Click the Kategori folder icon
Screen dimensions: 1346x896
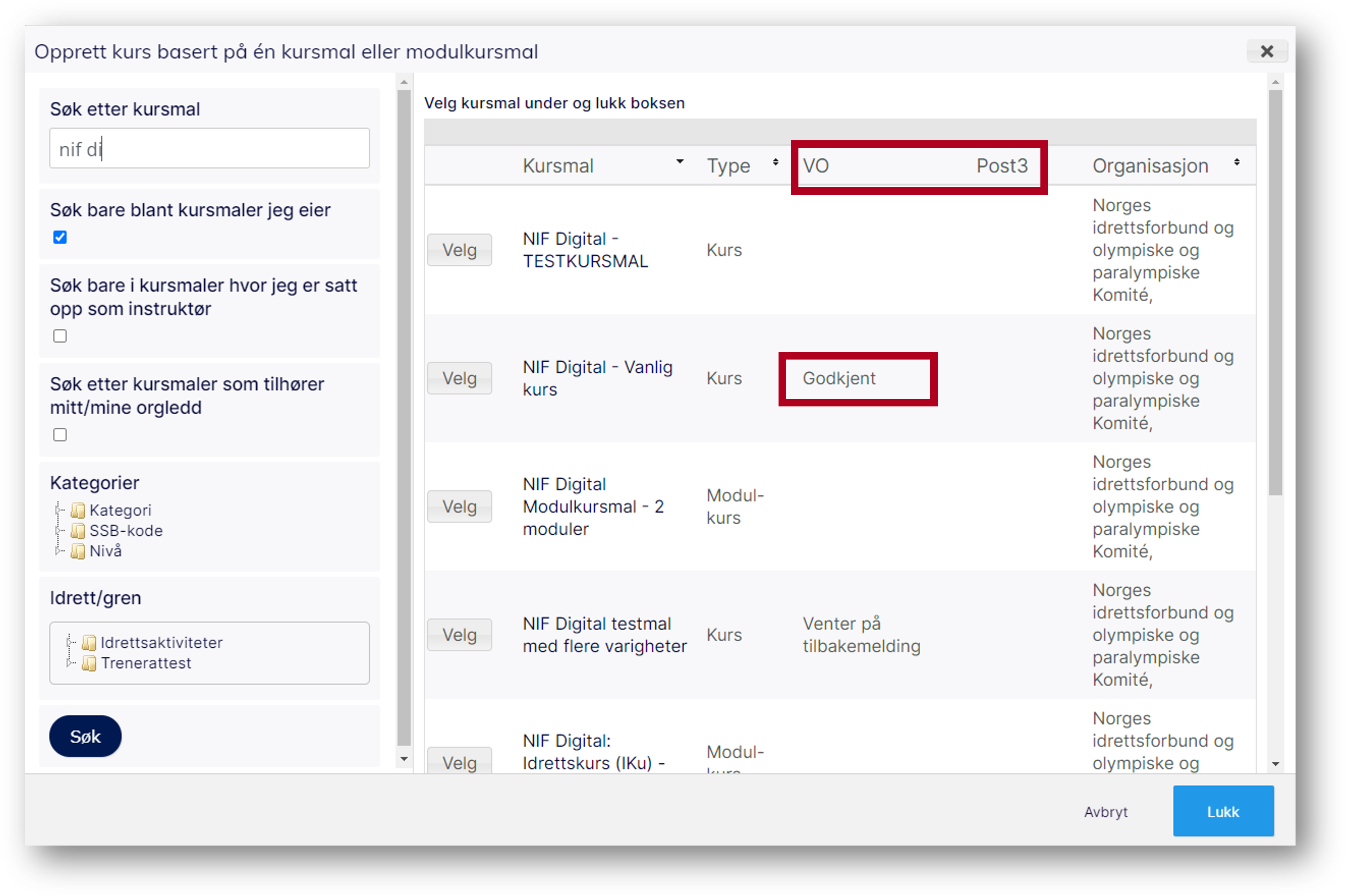78,510
